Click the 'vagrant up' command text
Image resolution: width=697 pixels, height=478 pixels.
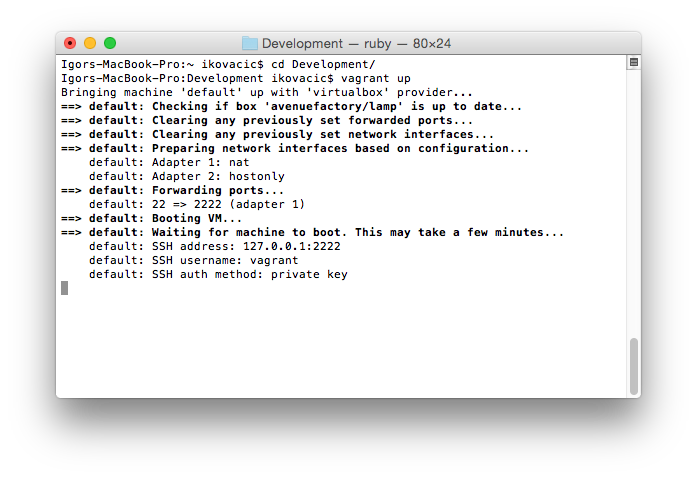(x=375, y=78)
